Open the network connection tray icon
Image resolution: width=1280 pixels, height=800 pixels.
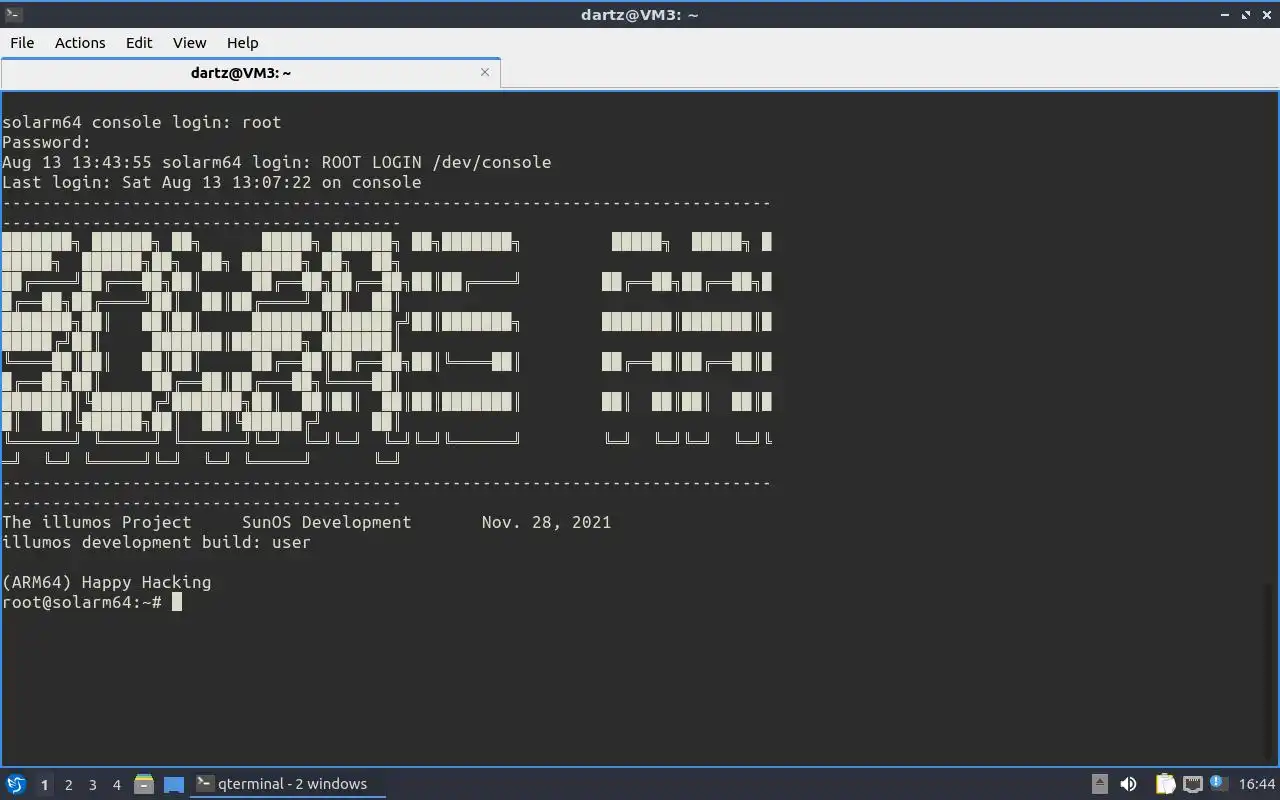1192,784
